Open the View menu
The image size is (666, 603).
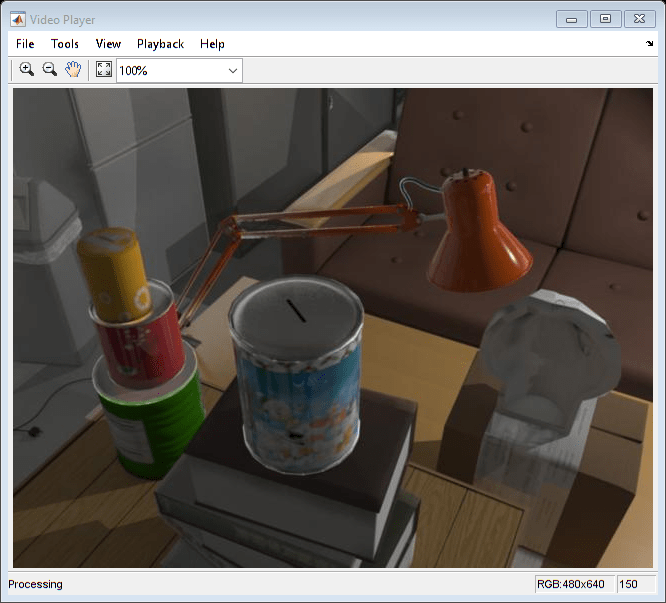point(108,44)
